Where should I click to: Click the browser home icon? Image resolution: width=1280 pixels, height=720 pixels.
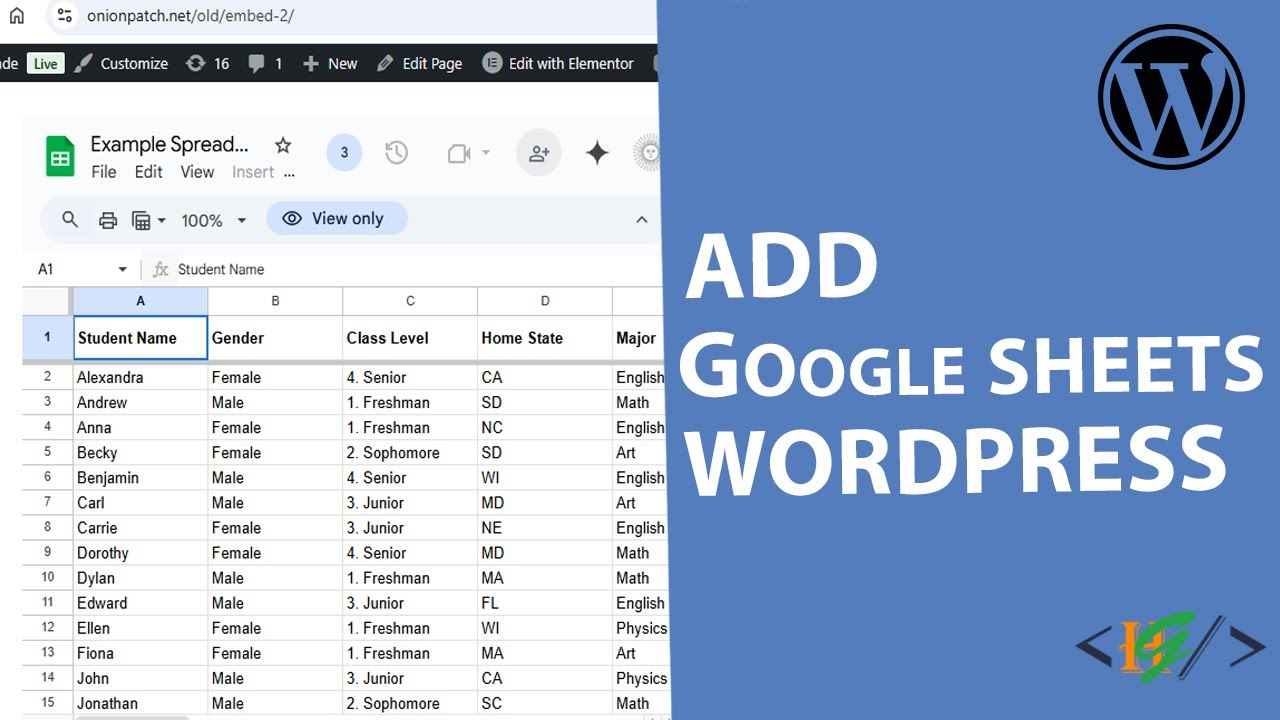[16, 16]
